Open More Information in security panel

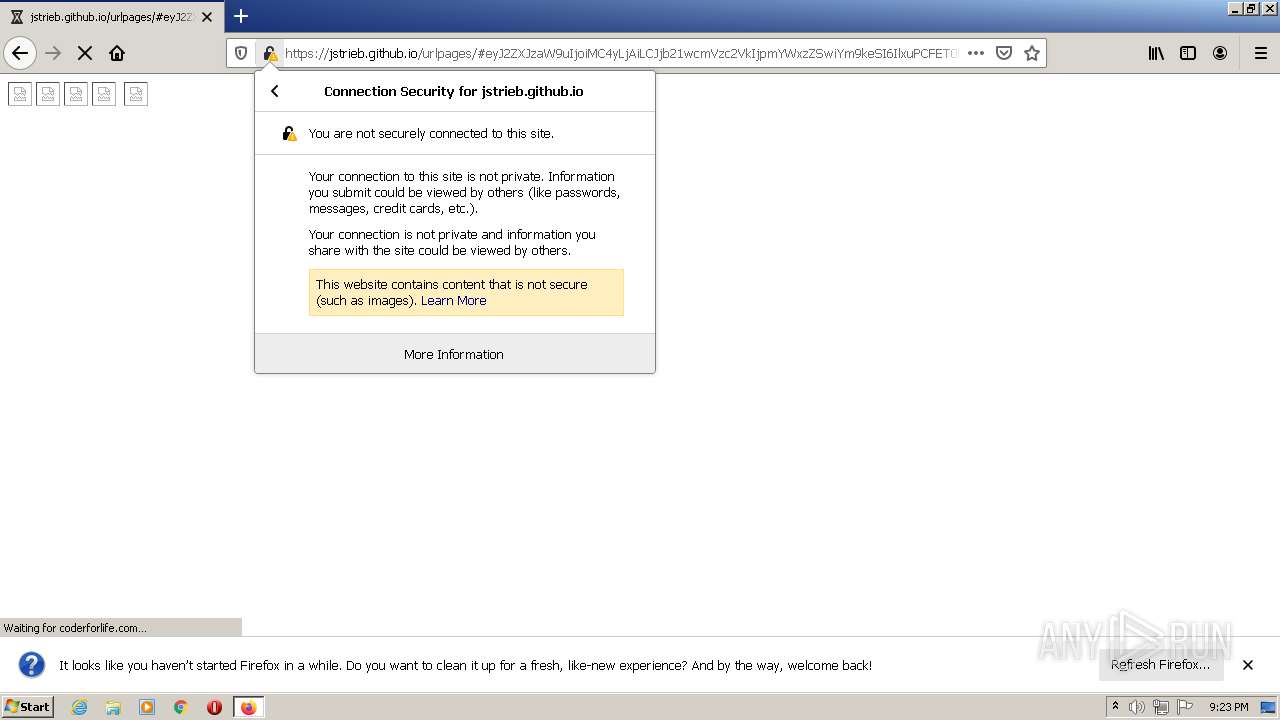[455, 354]
